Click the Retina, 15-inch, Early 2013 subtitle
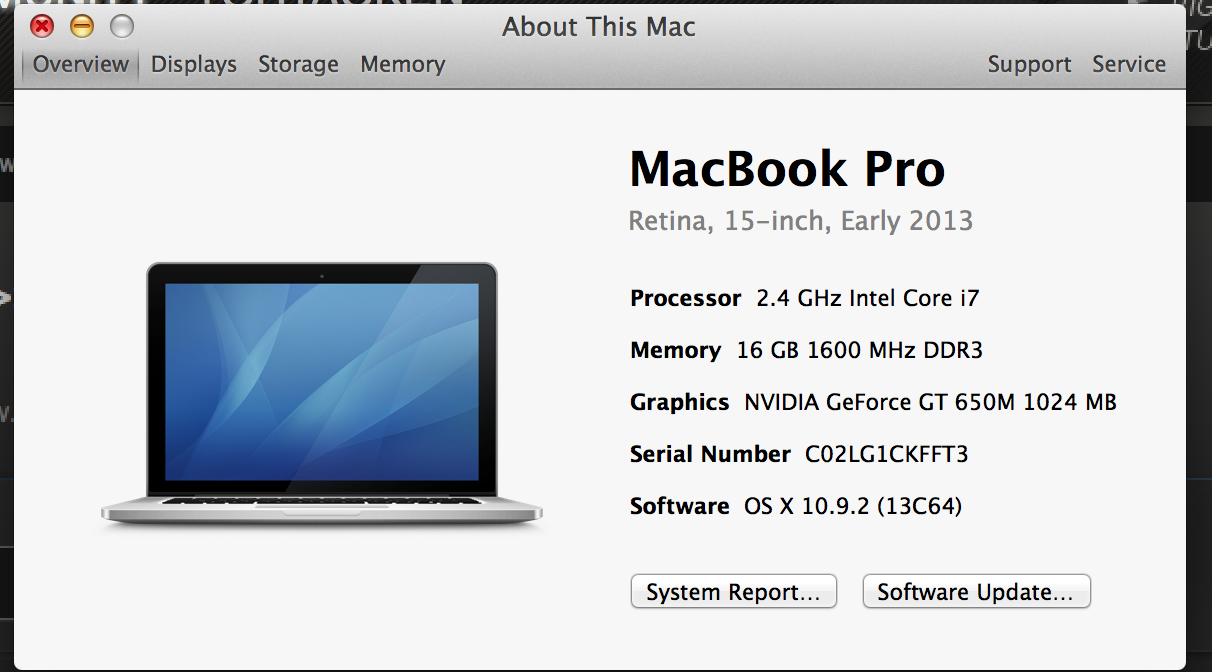 tap(800, 221)
